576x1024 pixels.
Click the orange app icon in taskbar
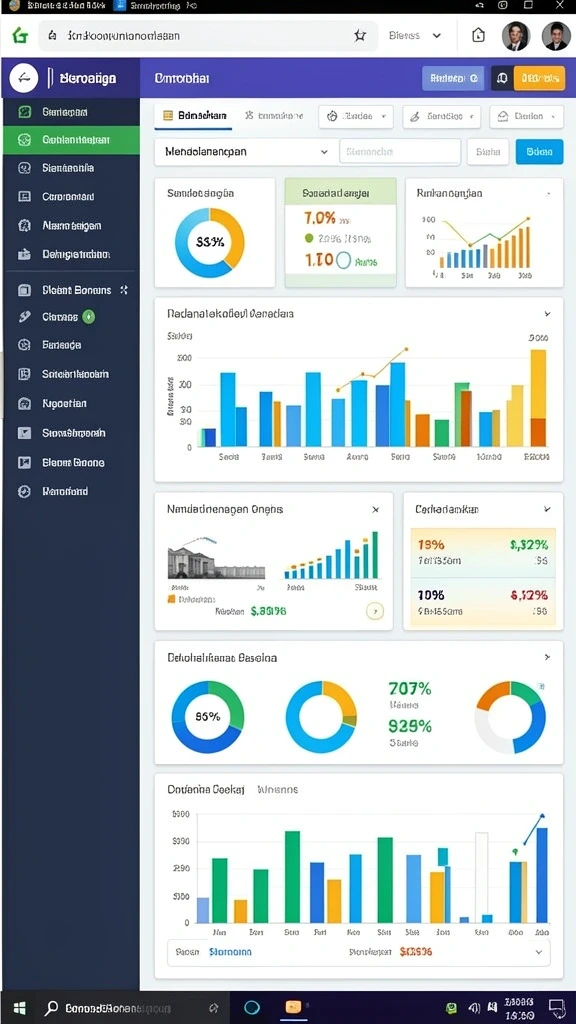point(292,1007)
